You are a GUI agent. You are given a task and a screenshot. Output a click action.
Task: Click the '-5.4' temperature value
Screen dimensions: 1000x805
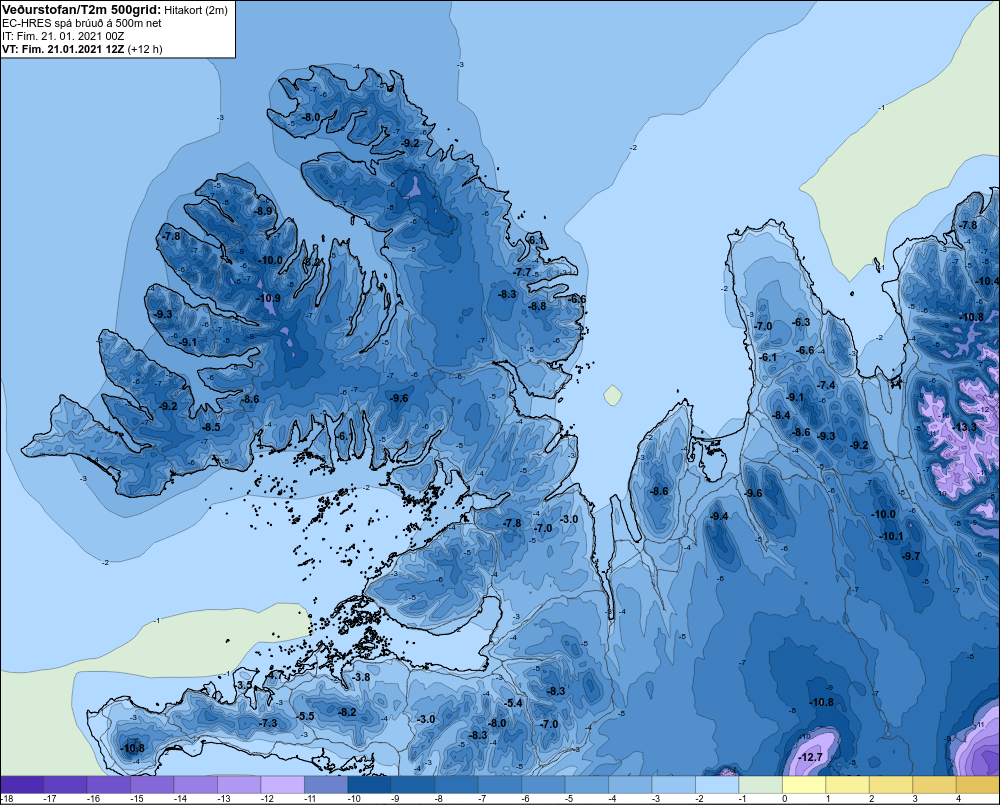(x=513, y=703)
